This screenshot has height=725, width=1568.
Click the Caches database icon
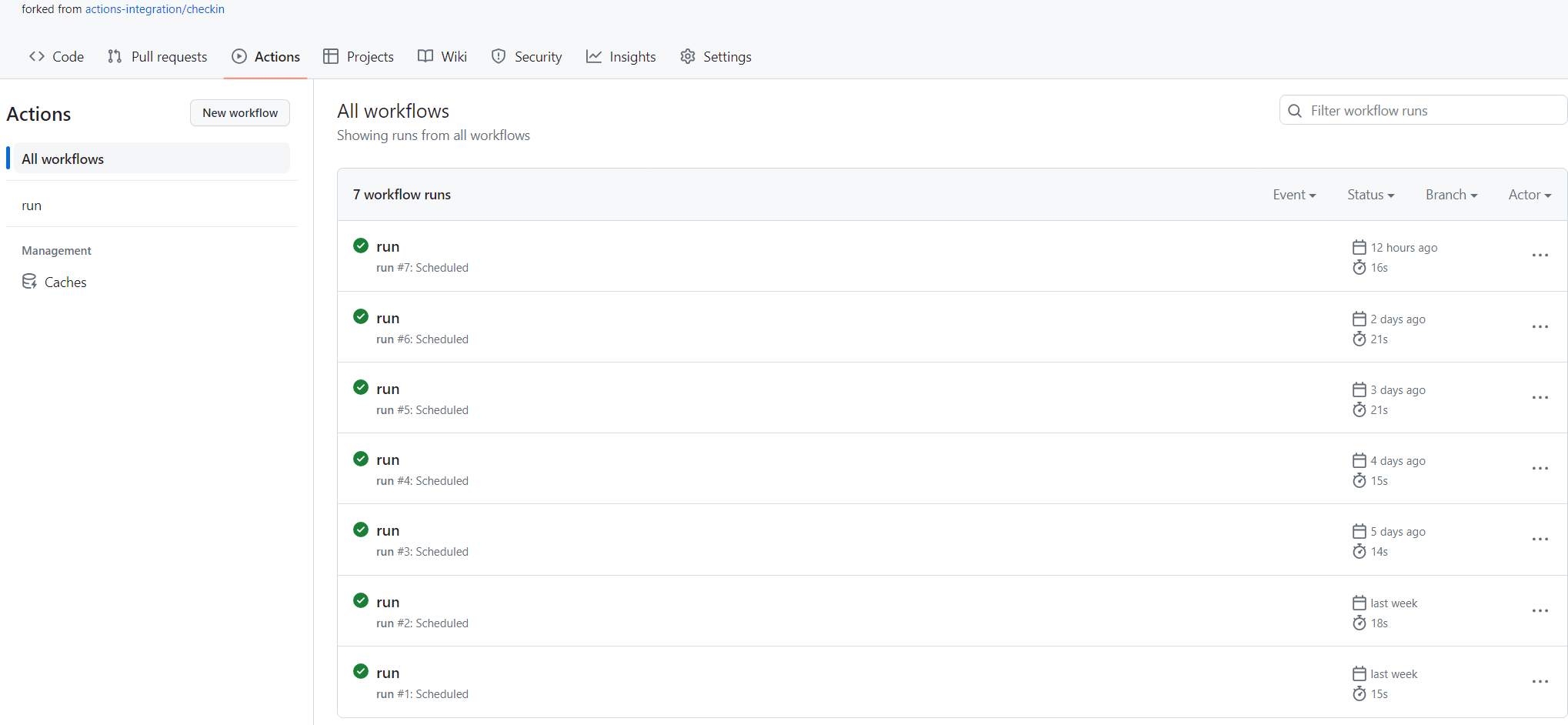29,281
